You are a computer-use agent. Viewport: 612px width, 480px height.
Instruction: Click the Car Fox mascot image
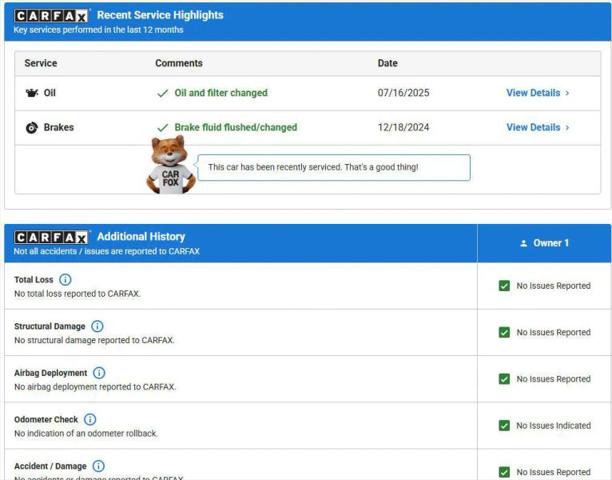170,165
